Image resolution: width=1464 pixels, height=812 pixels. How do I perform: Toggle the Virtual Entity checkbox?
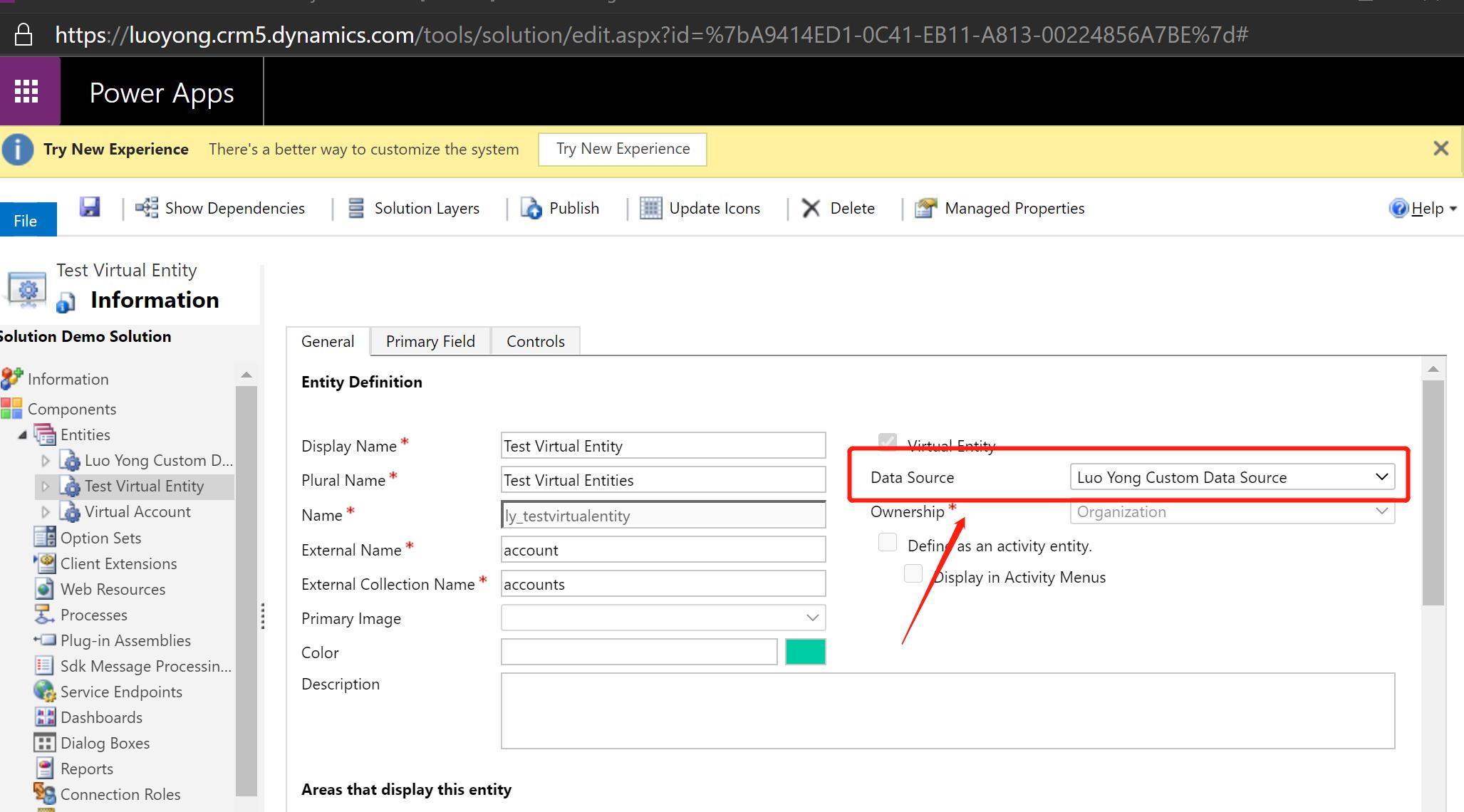click(888, 442)
